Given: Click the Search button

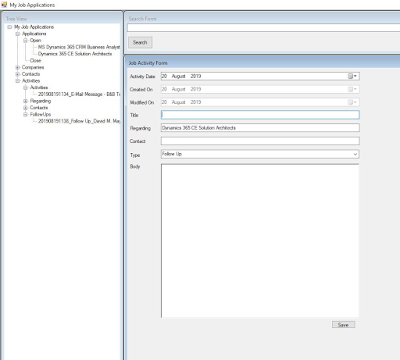Looking at the screenshot, I should [140, 43].
